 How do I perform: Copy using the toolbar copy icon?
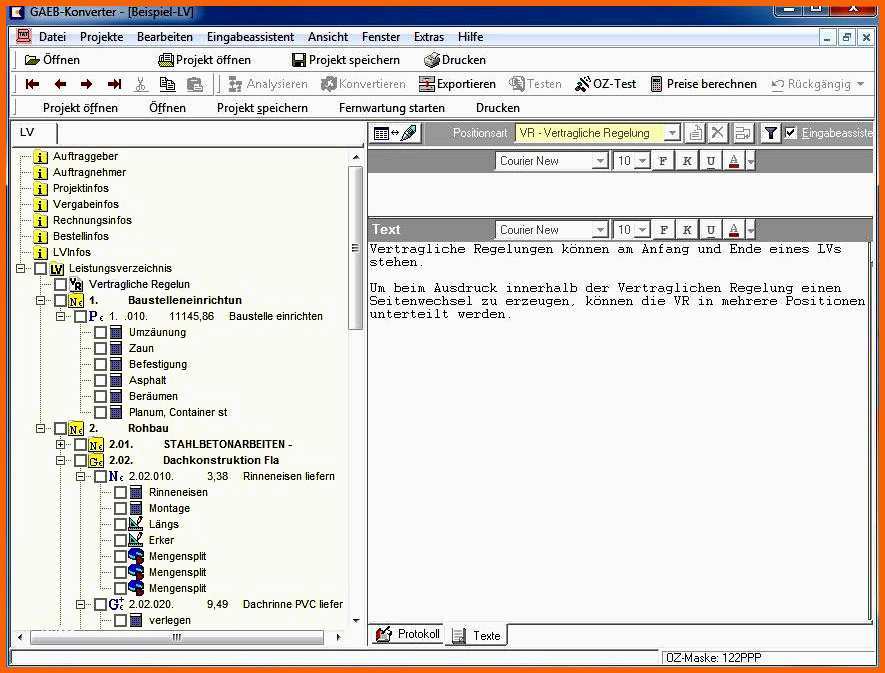[x=167, y=84]
